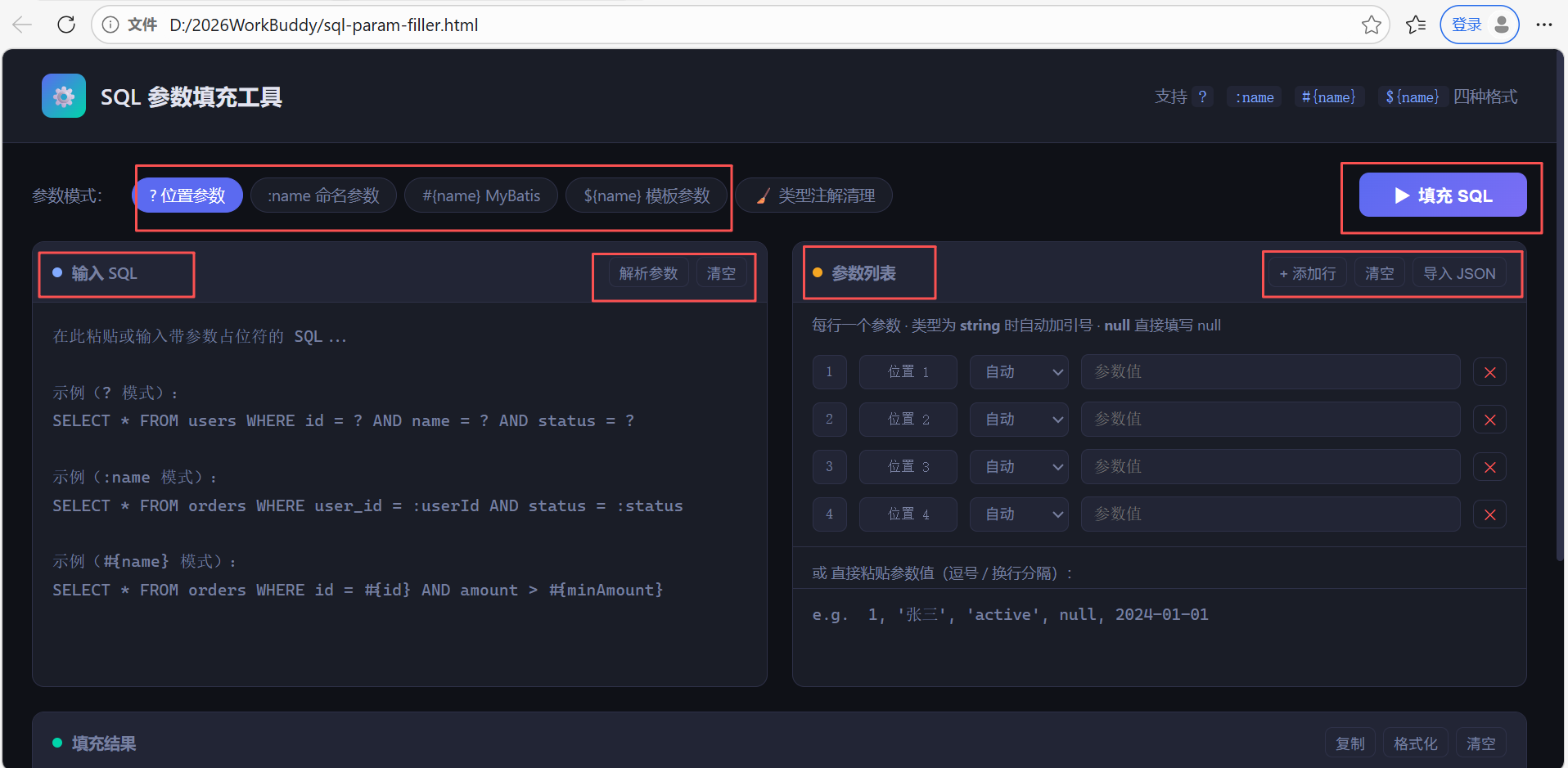Click the 位置 1 name field
Viewport: 1568px width, 768px height.
pos(908,372)
